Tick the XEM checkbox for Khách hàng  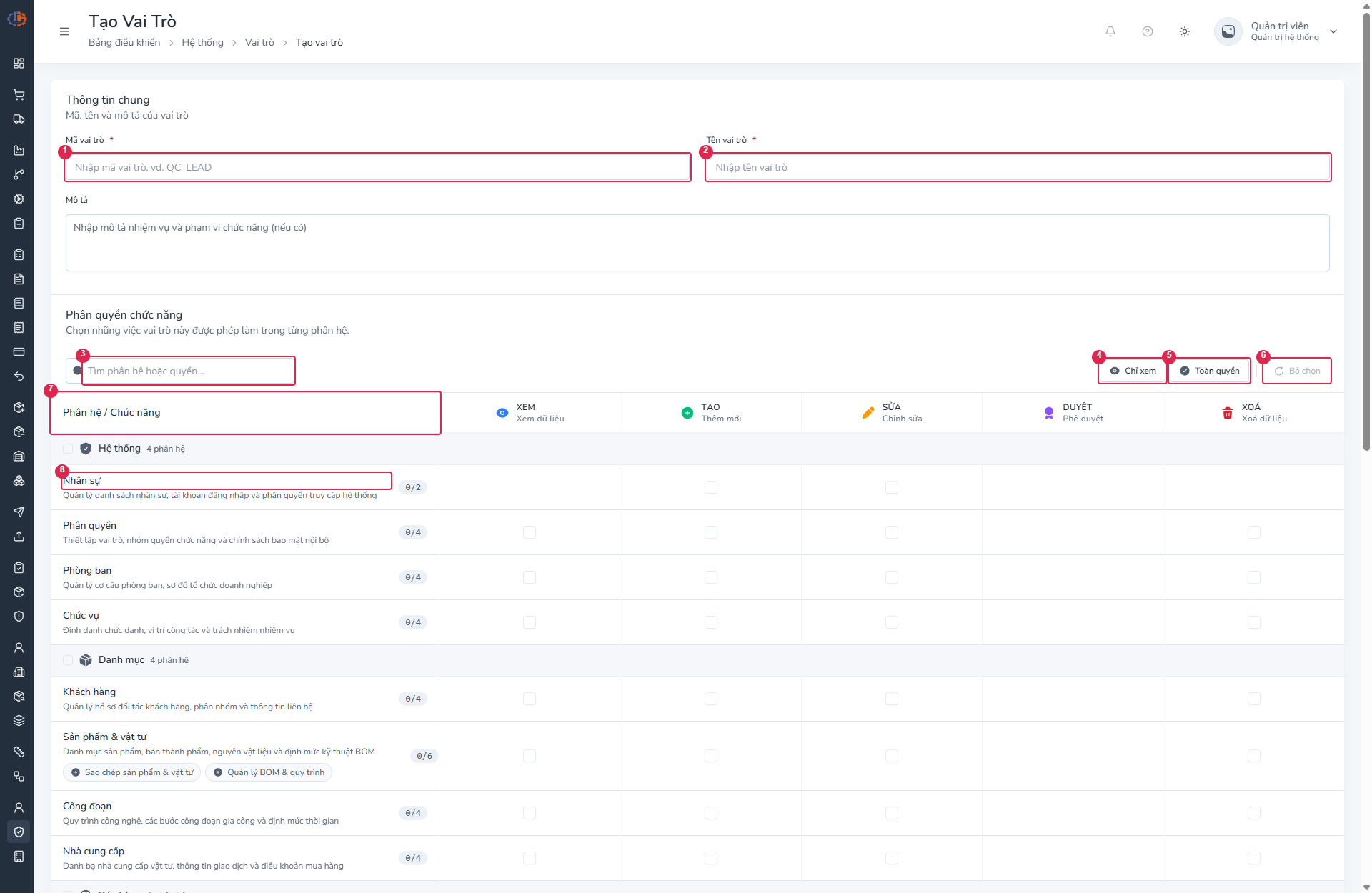[x=530, y=699]
